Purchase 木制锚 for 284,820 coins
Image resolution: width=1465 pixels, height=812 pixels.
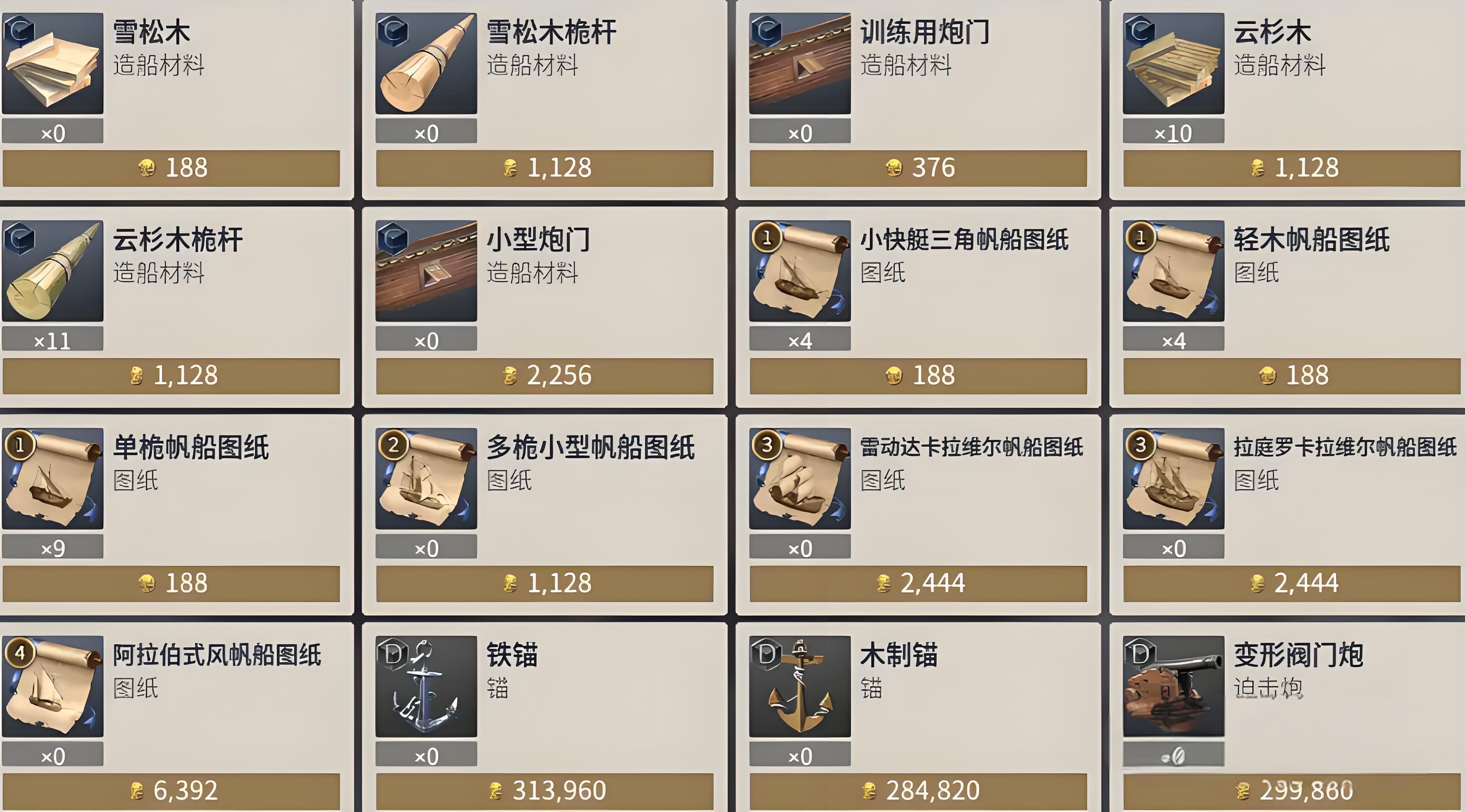[x=918, y=791]
